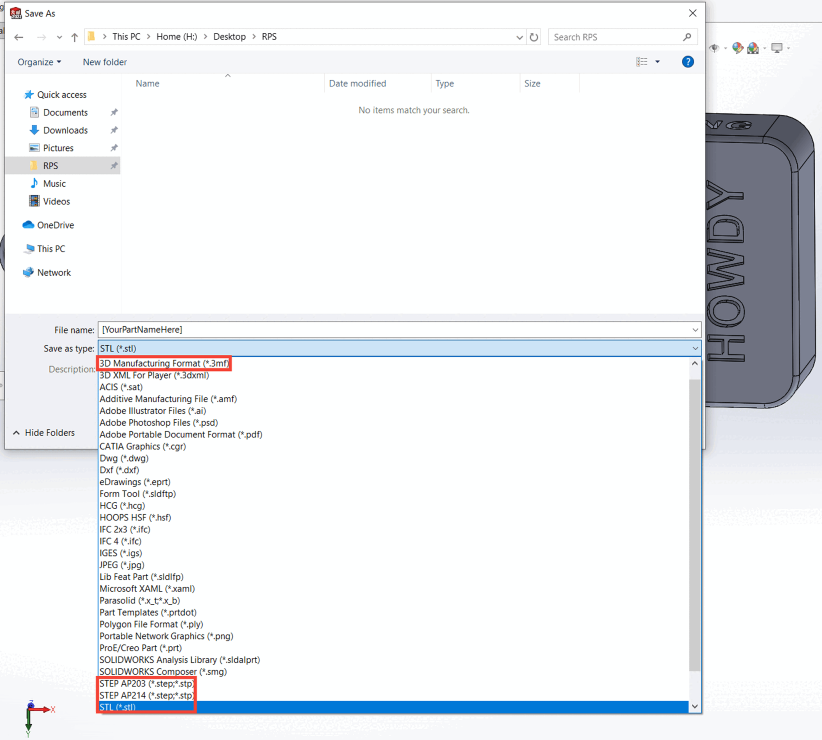The image size is (822, 740).
Task: Select This PC in the navigation pane
Action: [x=51, y=249]
